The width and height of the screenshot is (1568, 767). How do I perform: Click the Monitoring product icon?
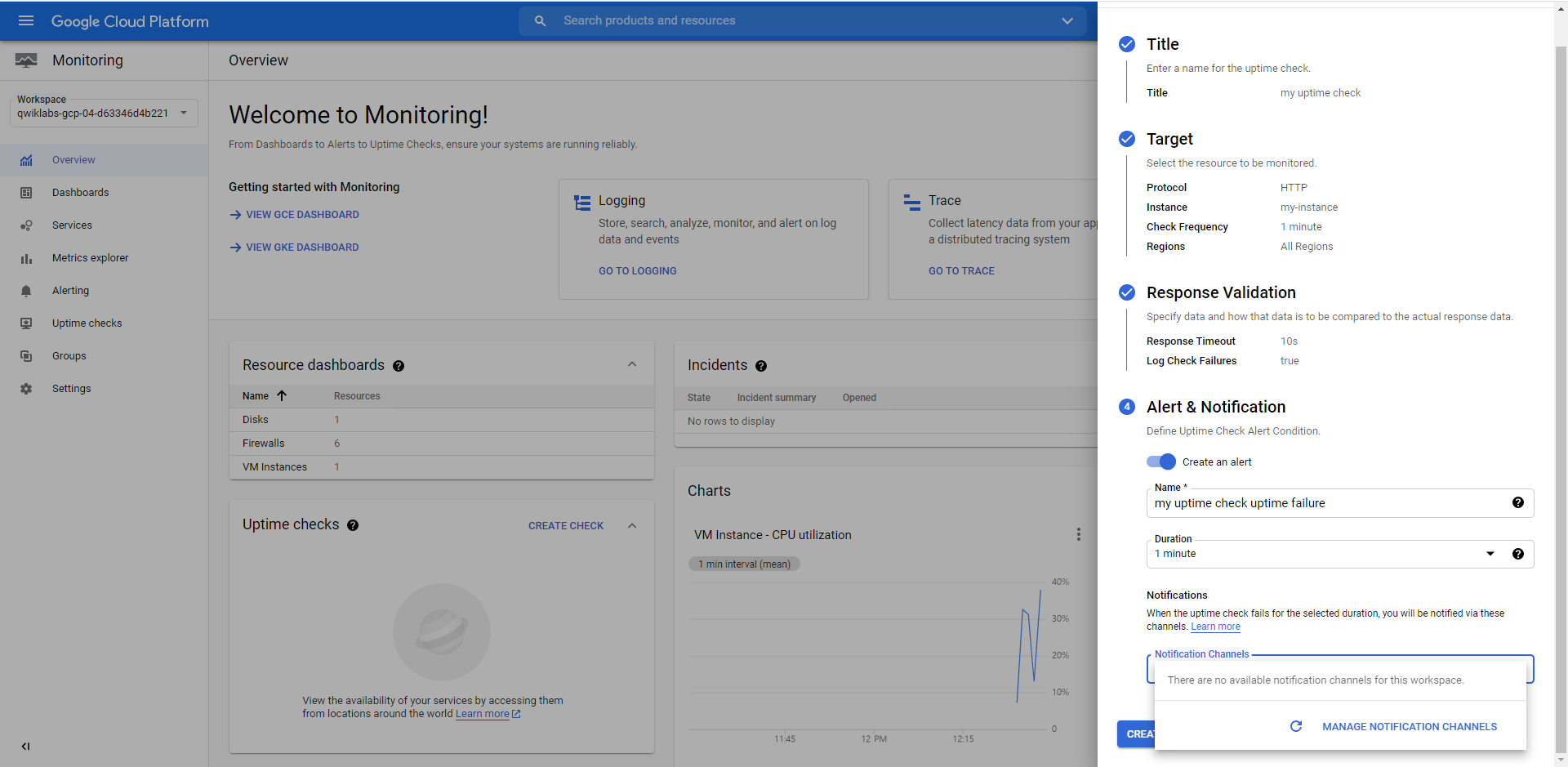(x=26, y=60)
